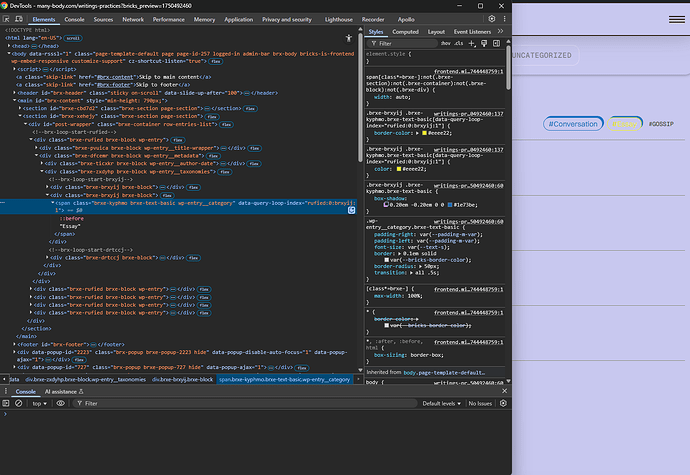The height and width of the screenshot is (475, 690).
Task: Open the Network tab
Action: point(133,19)
